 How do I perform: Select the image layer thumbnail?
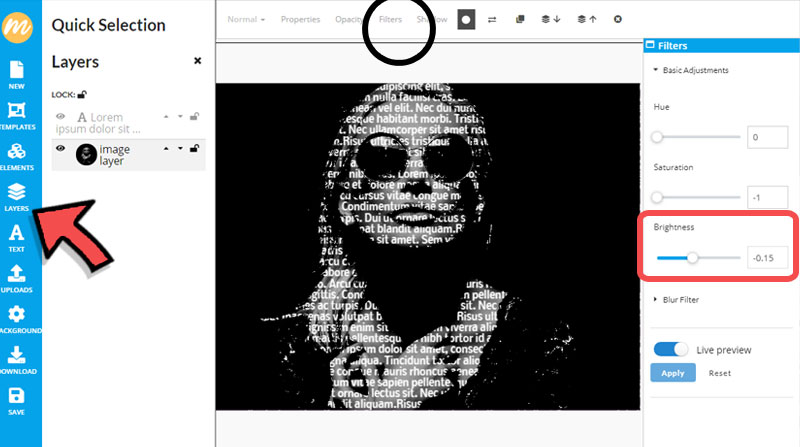(x=86, y=154)
